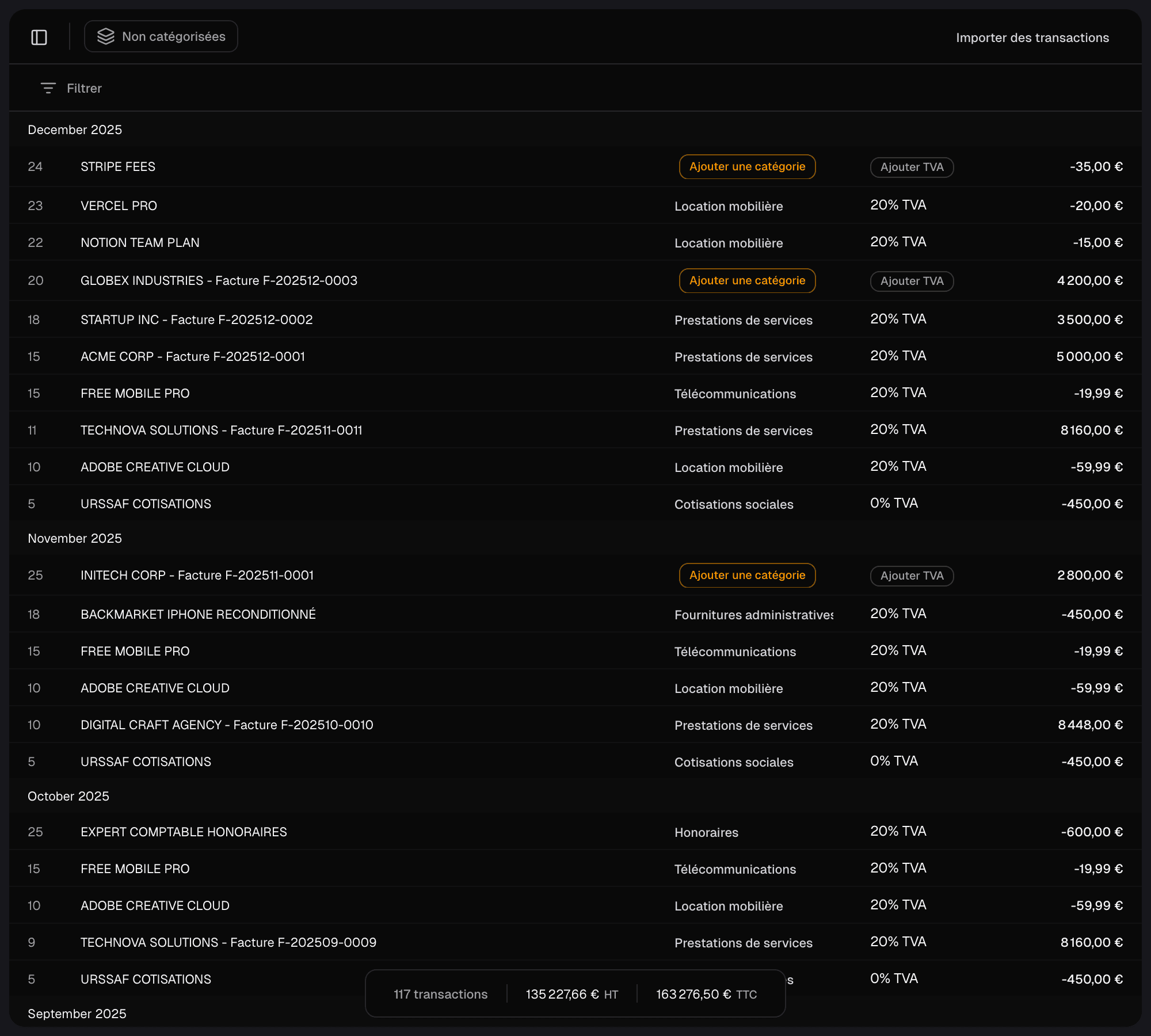Open category of BACKMARKET IPHONE RECONDITIONNÉ
1151x1036 pixels.
coord(753,615)
